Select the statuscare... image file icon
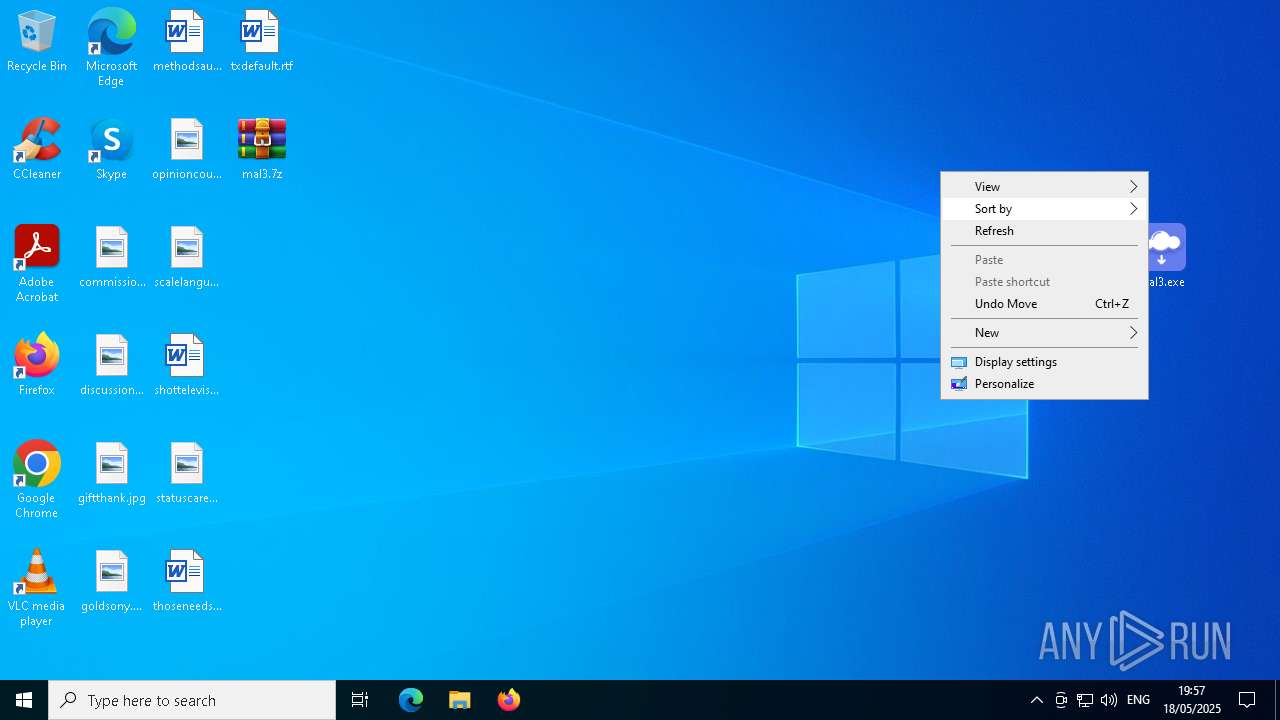 [186, 472]
